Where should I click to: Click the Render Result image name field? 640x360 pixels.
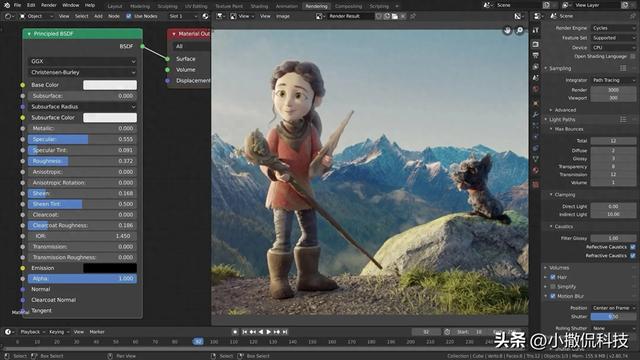(x=350, y=16)
